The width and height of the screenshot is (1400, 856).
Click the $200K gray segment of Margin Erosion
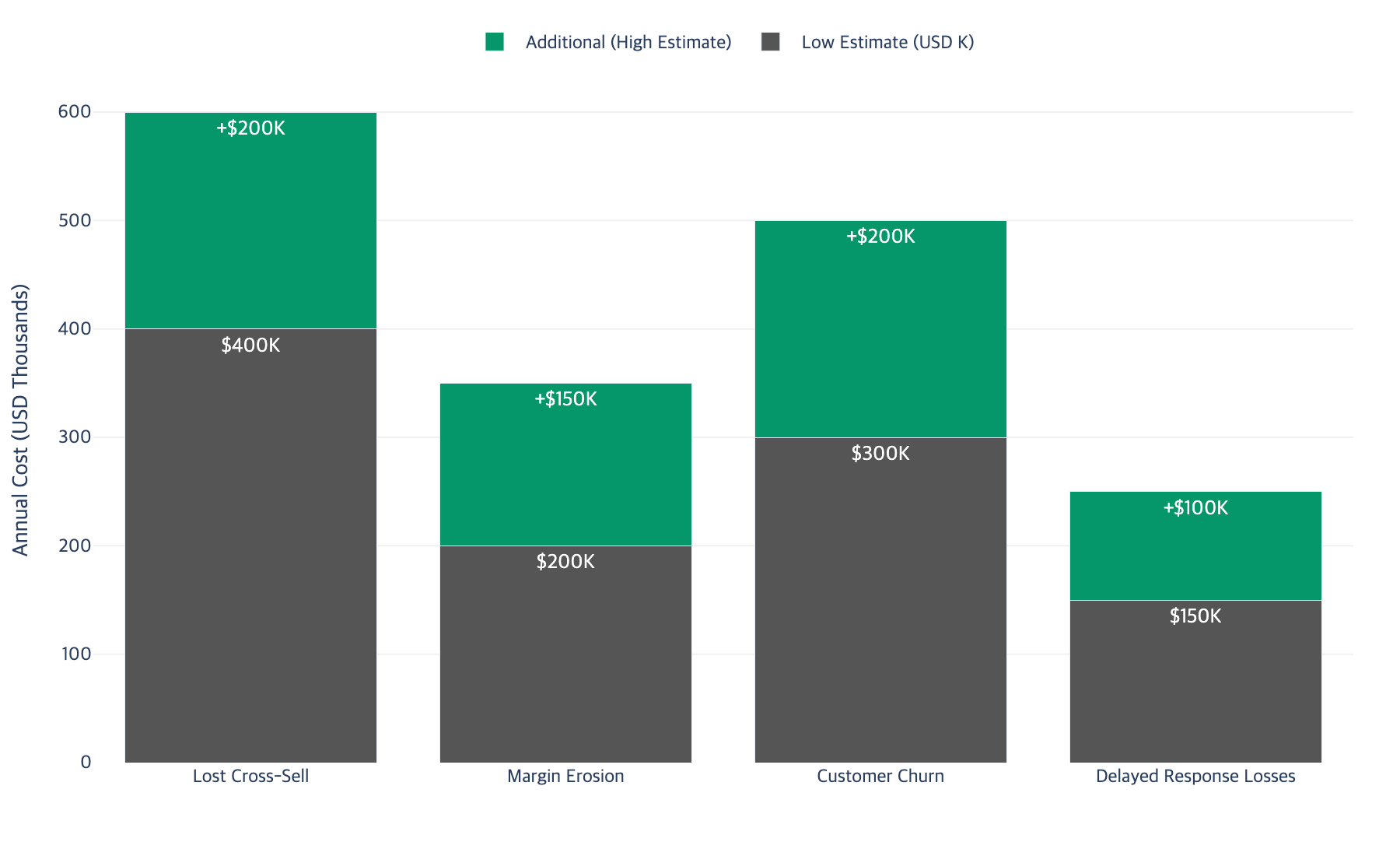[565, 654]
